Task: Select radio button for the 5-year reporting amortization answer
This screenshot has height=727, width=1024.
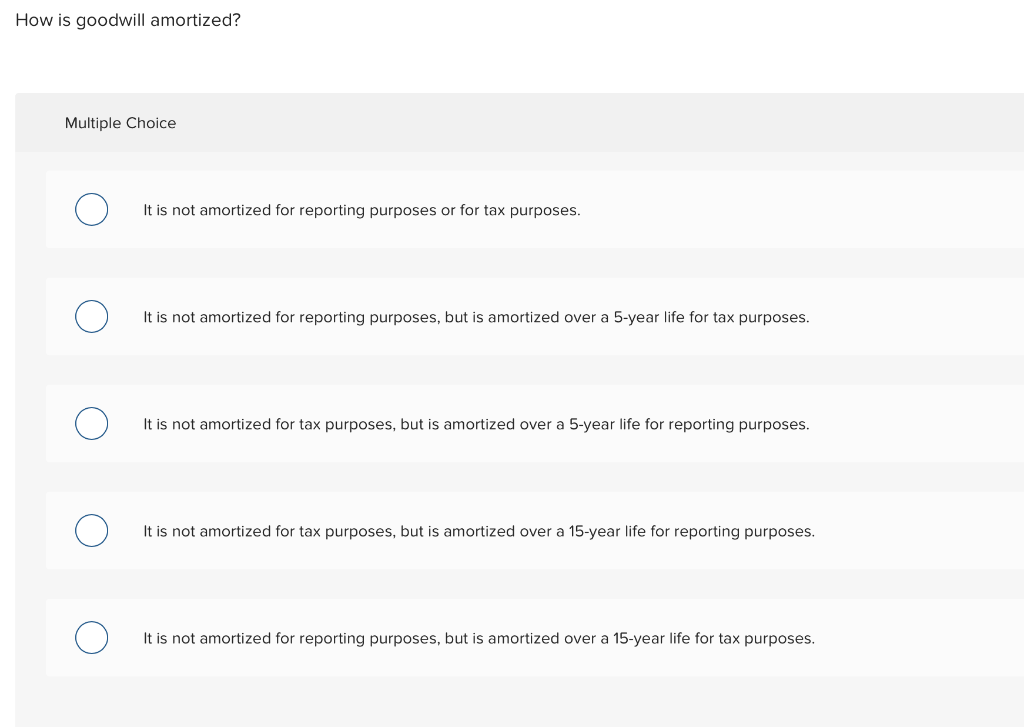Action: [x=91, y=423]
